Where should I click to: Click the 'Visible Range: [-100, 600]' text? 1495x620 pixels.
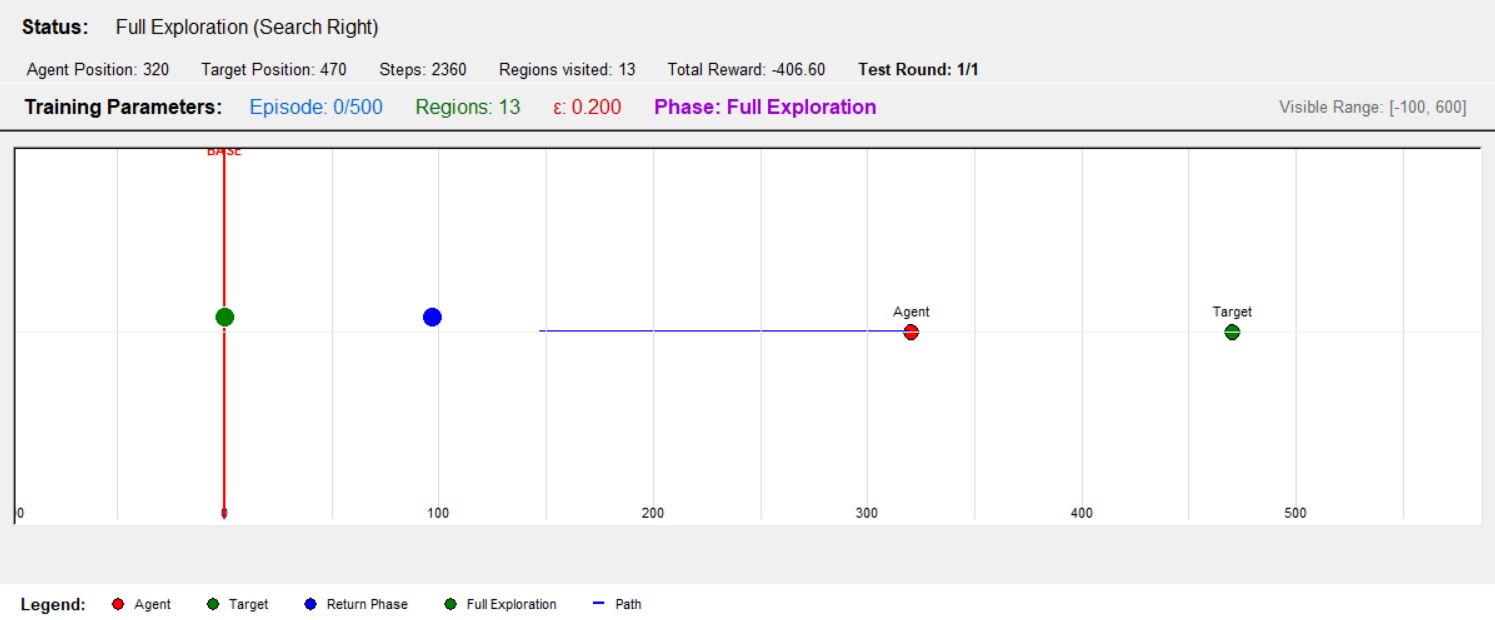pos(1373,107)
